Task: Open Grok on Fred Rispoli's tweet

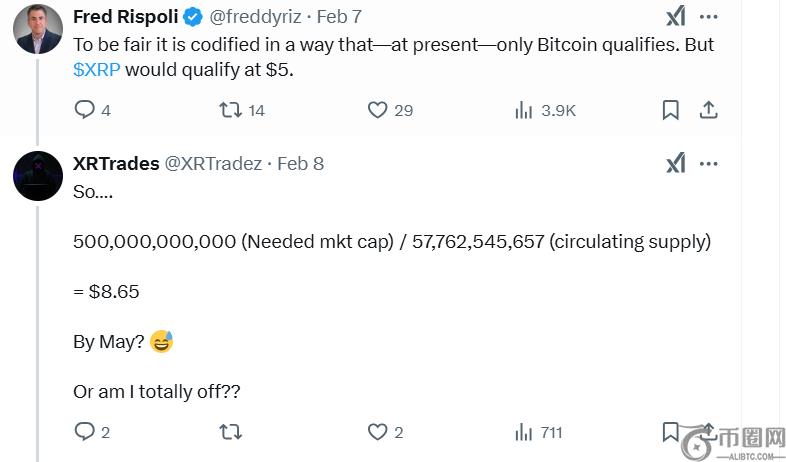Action: tap(675, 17)
